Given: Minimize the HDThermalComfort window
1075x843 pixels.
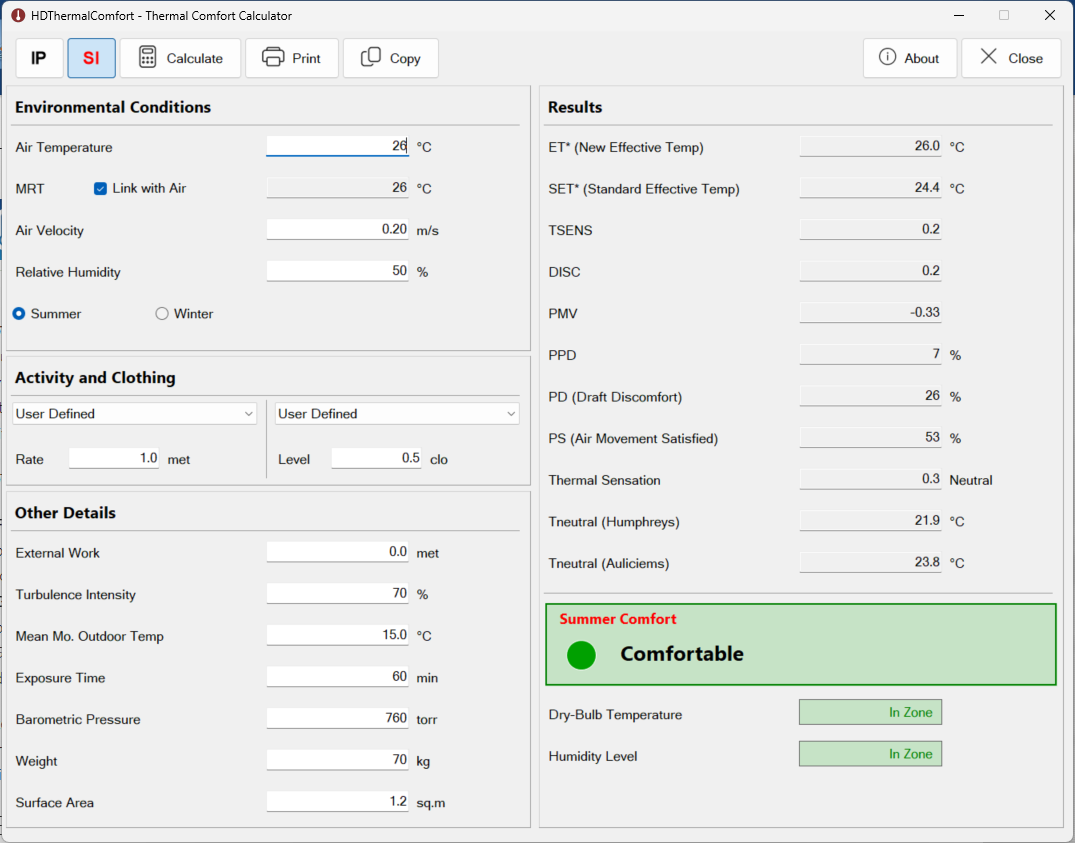Looking at the screenshot, I should (x=959, y=15).
